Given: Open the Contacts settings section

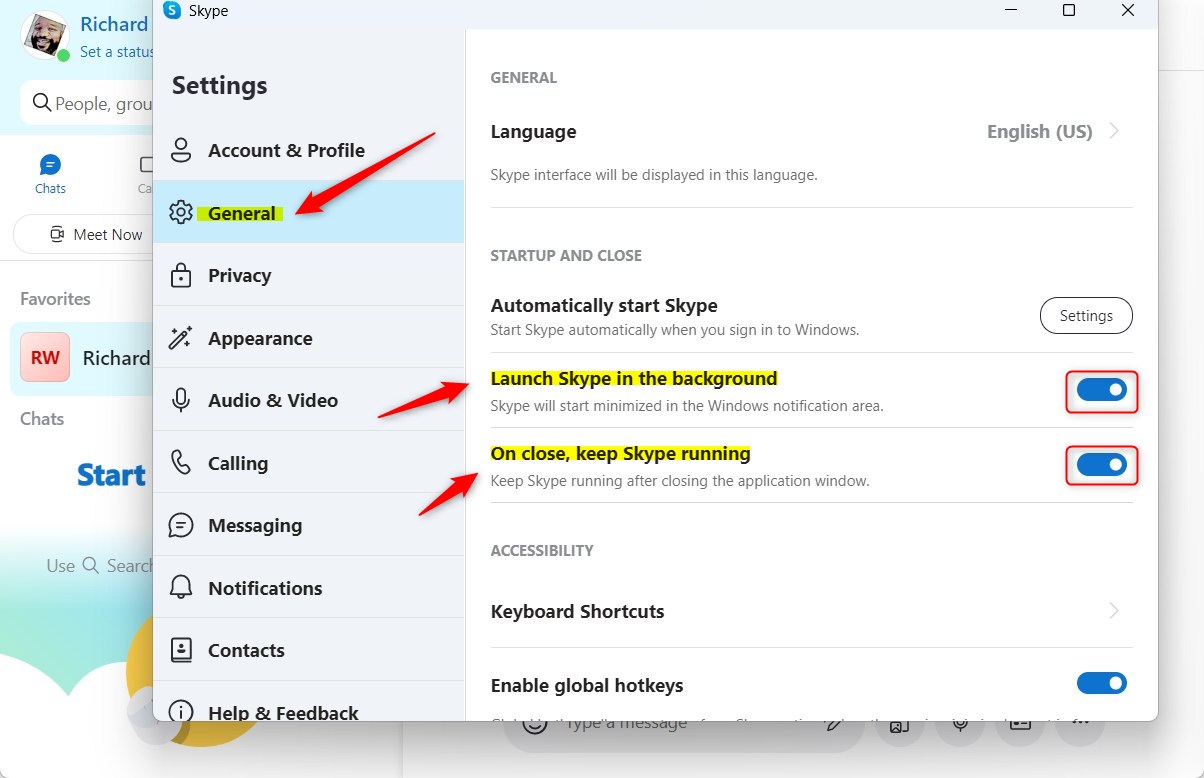Looking at the screenshot, I should point(246,650).
